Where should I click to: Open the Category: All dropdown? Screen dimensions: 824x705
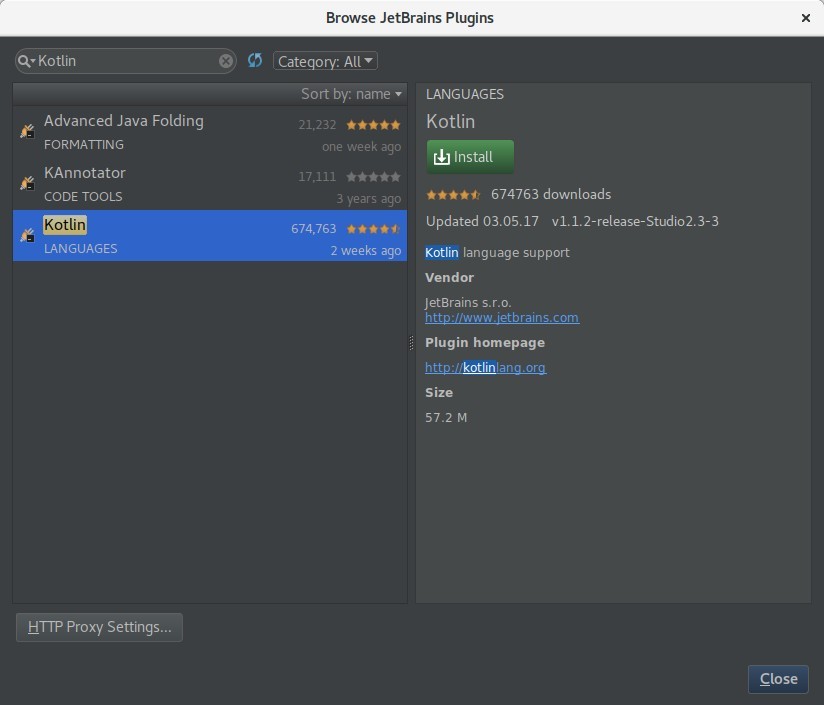click(326, 61)
